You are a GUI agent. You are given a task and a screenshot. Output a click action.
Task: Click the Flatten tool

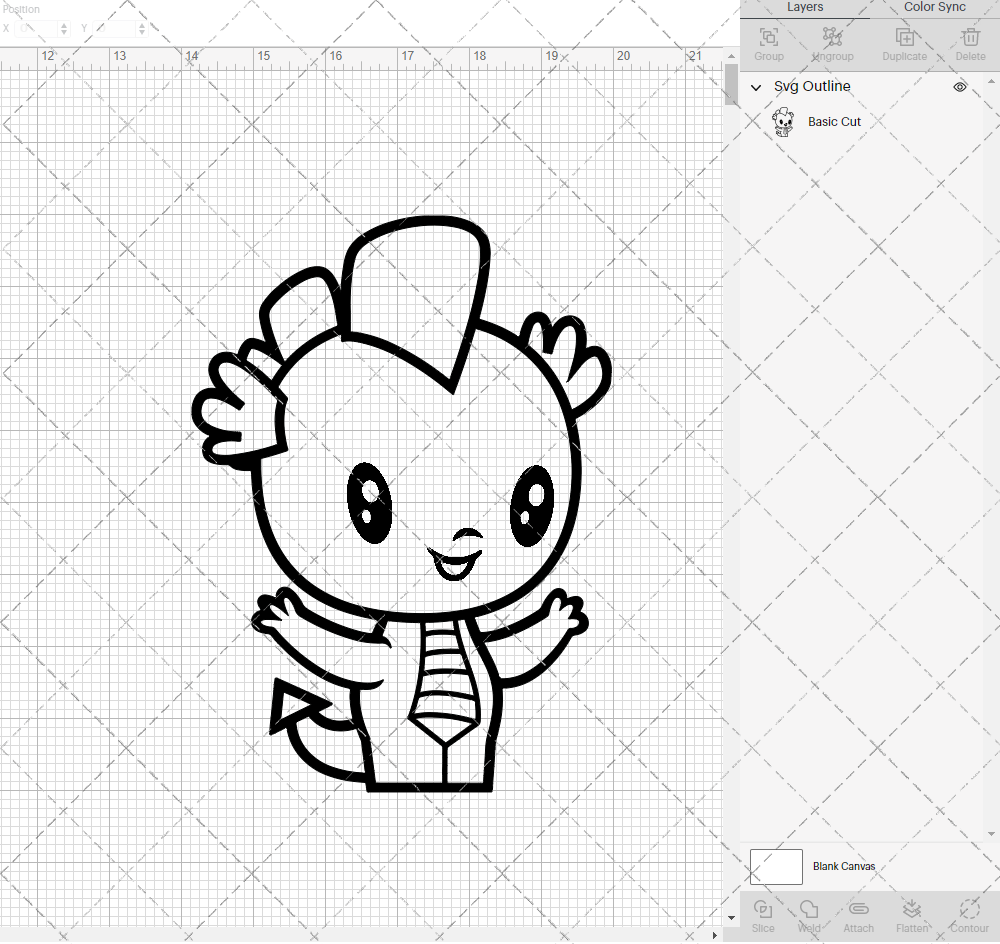[912, 910]
